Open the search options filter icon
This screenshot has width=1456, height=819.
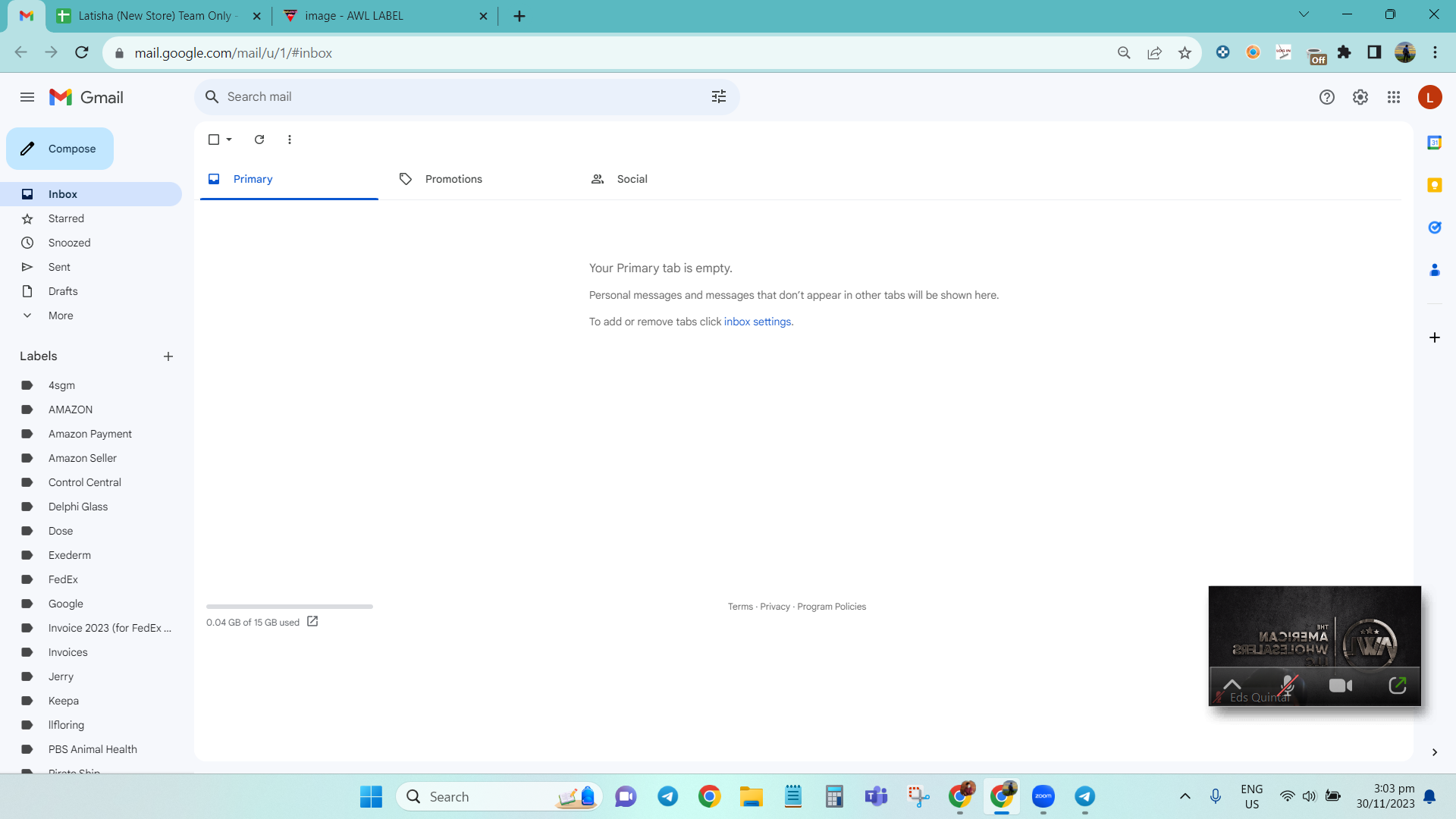click(x=718, y=96)
